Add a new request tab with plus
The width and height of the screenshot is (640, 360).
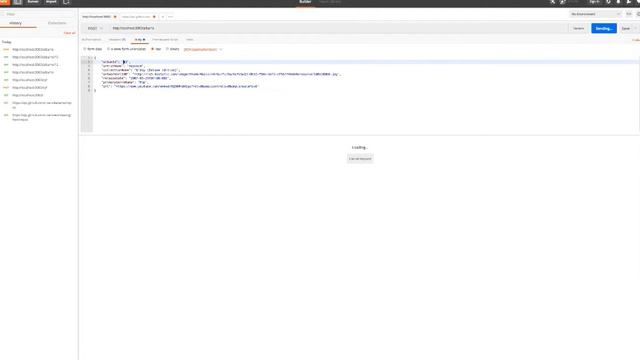click(x=162, y=17)
